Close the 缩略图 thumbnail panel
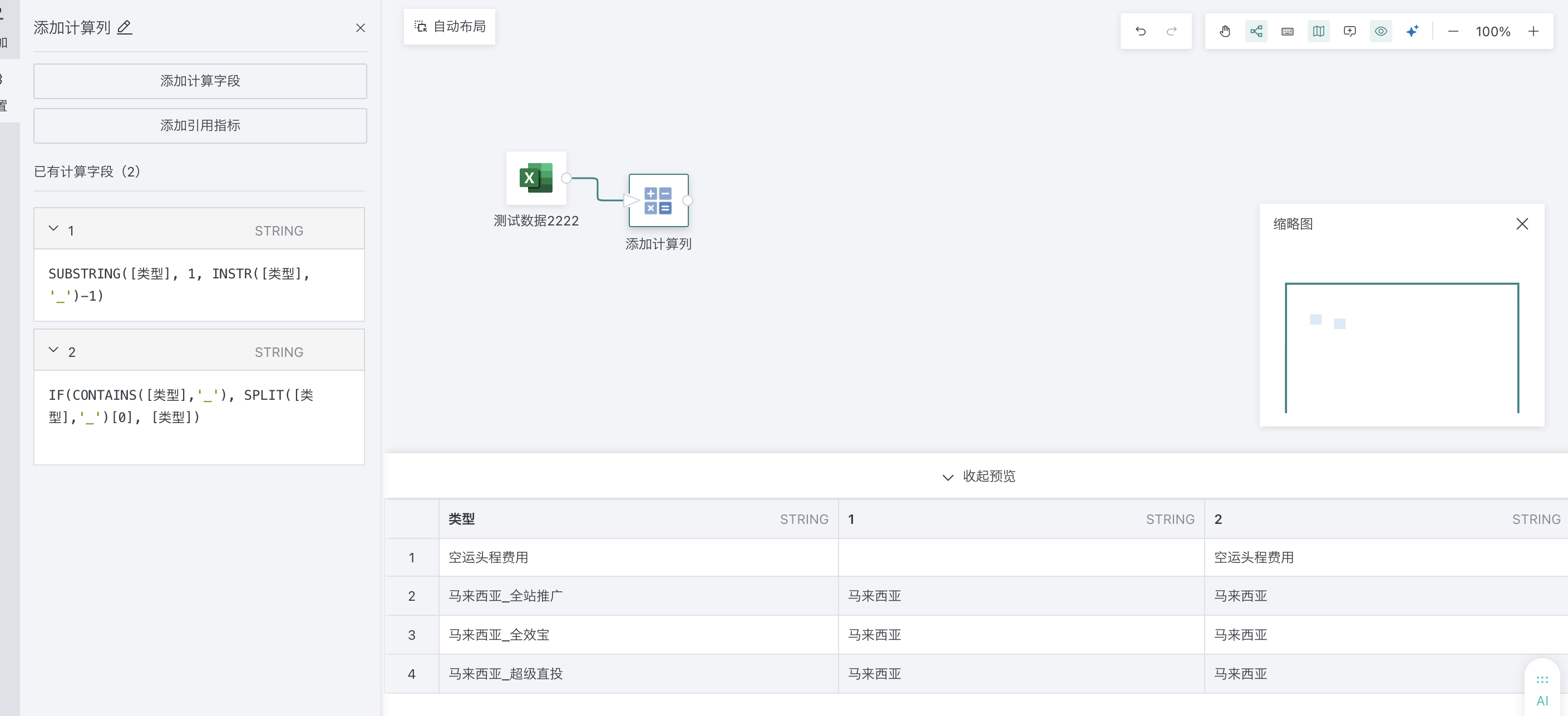This screenshot has width=1568, height=716. [x=1522, y=224]
